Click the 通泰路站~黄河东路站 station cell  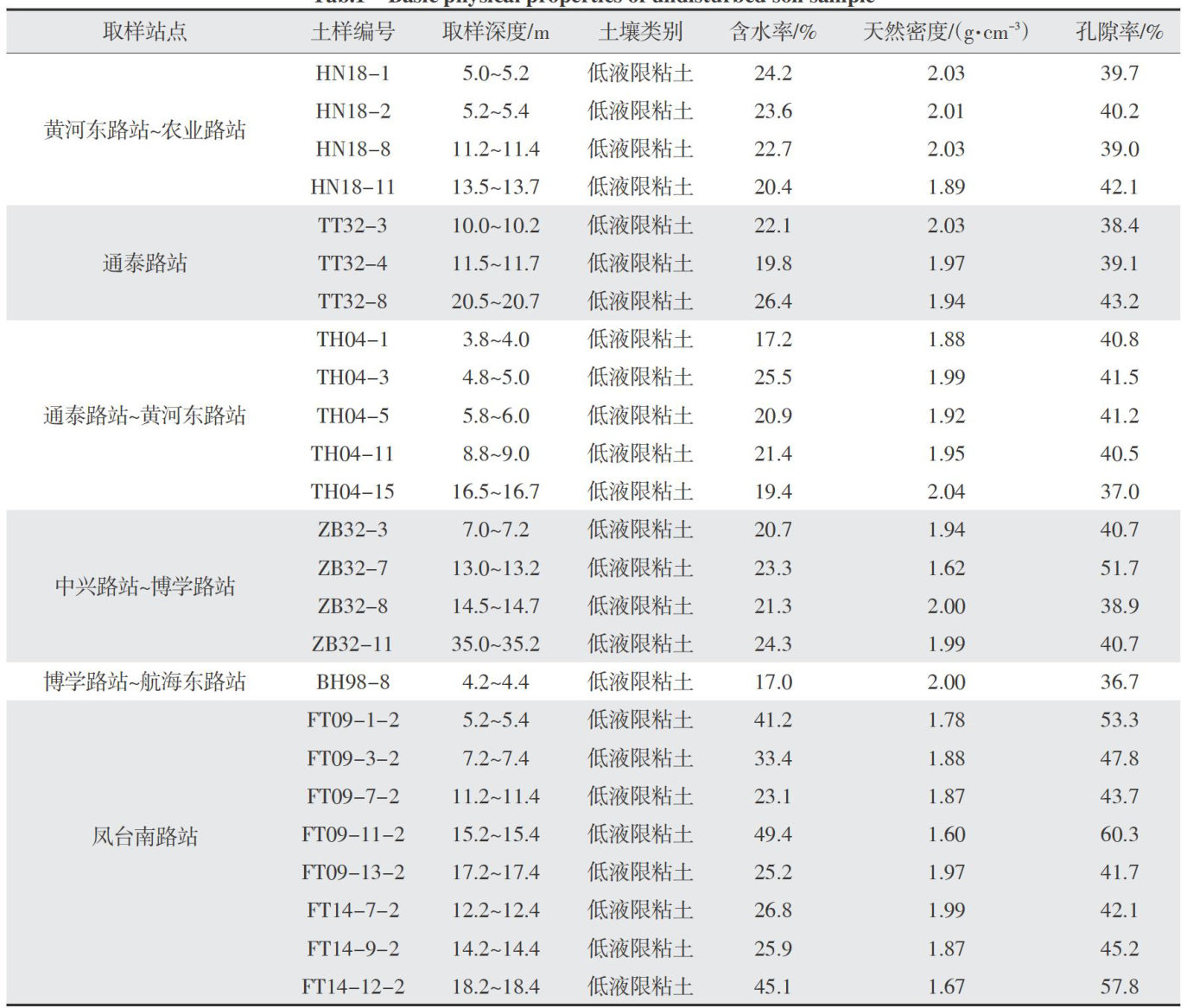(x=144, y=415)
